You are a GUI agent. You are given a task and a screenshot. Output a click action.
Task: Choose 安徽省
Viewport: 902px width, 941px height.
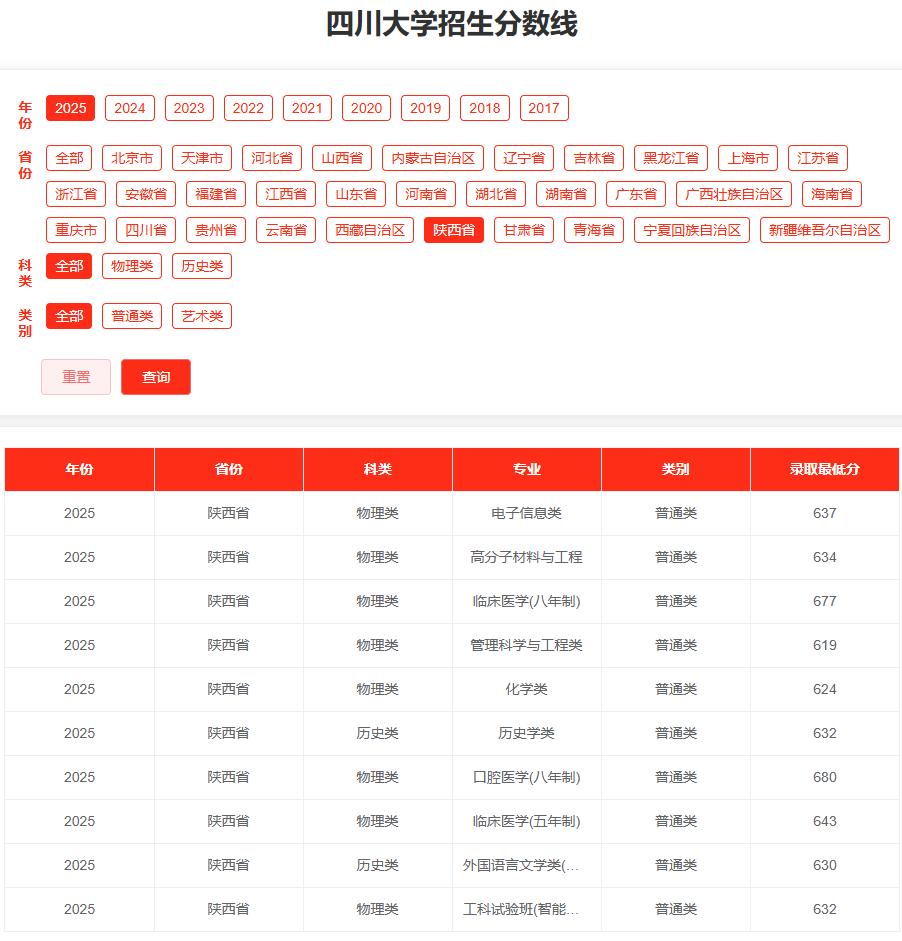(146, 194)
